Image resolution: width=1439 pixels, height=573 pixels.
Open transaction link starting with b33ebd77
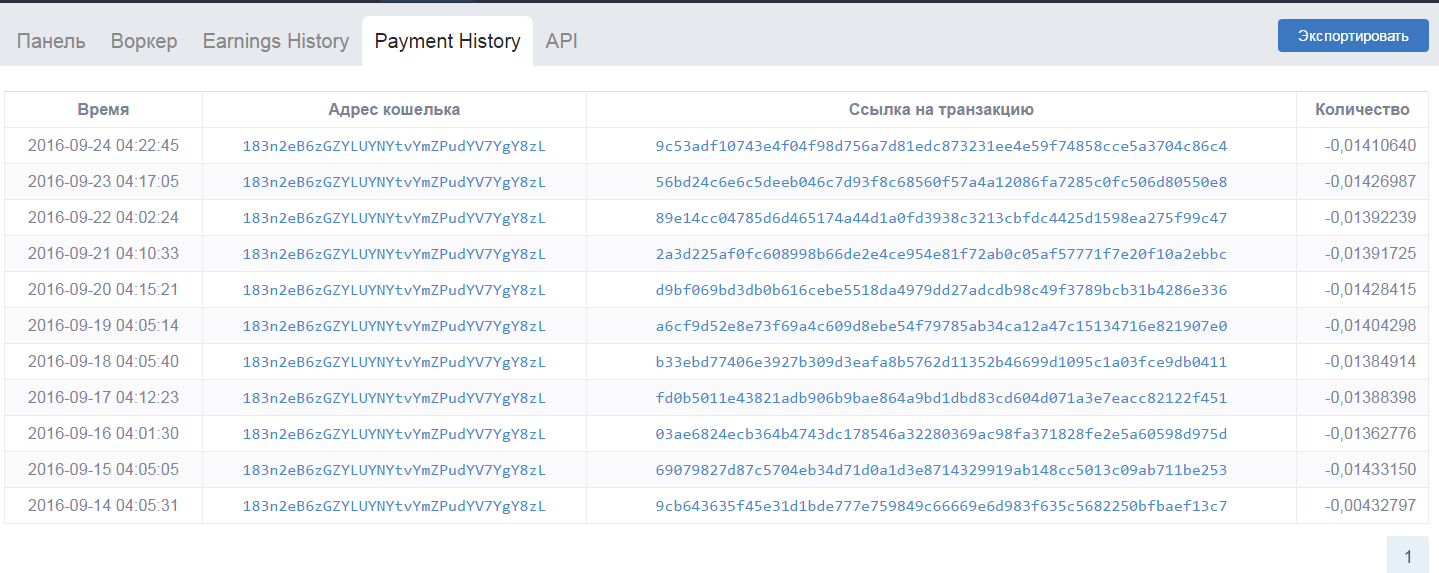(x=940, y=362)
